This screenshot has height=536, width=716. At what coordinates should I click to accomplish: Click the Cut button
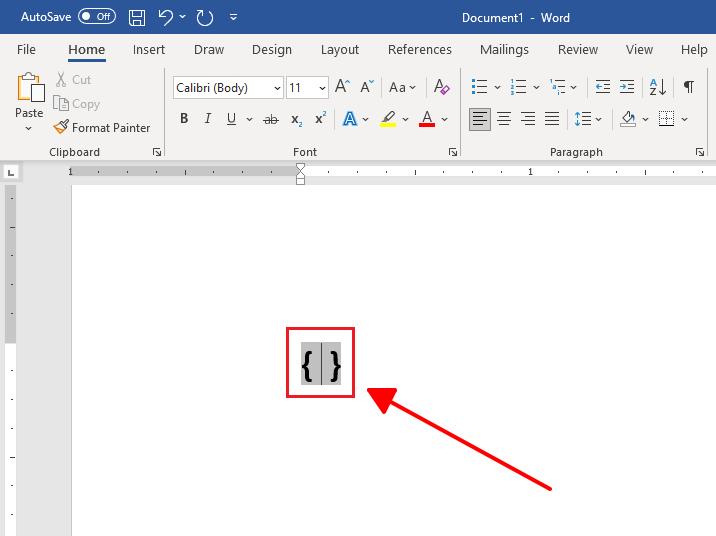[73, 79]
